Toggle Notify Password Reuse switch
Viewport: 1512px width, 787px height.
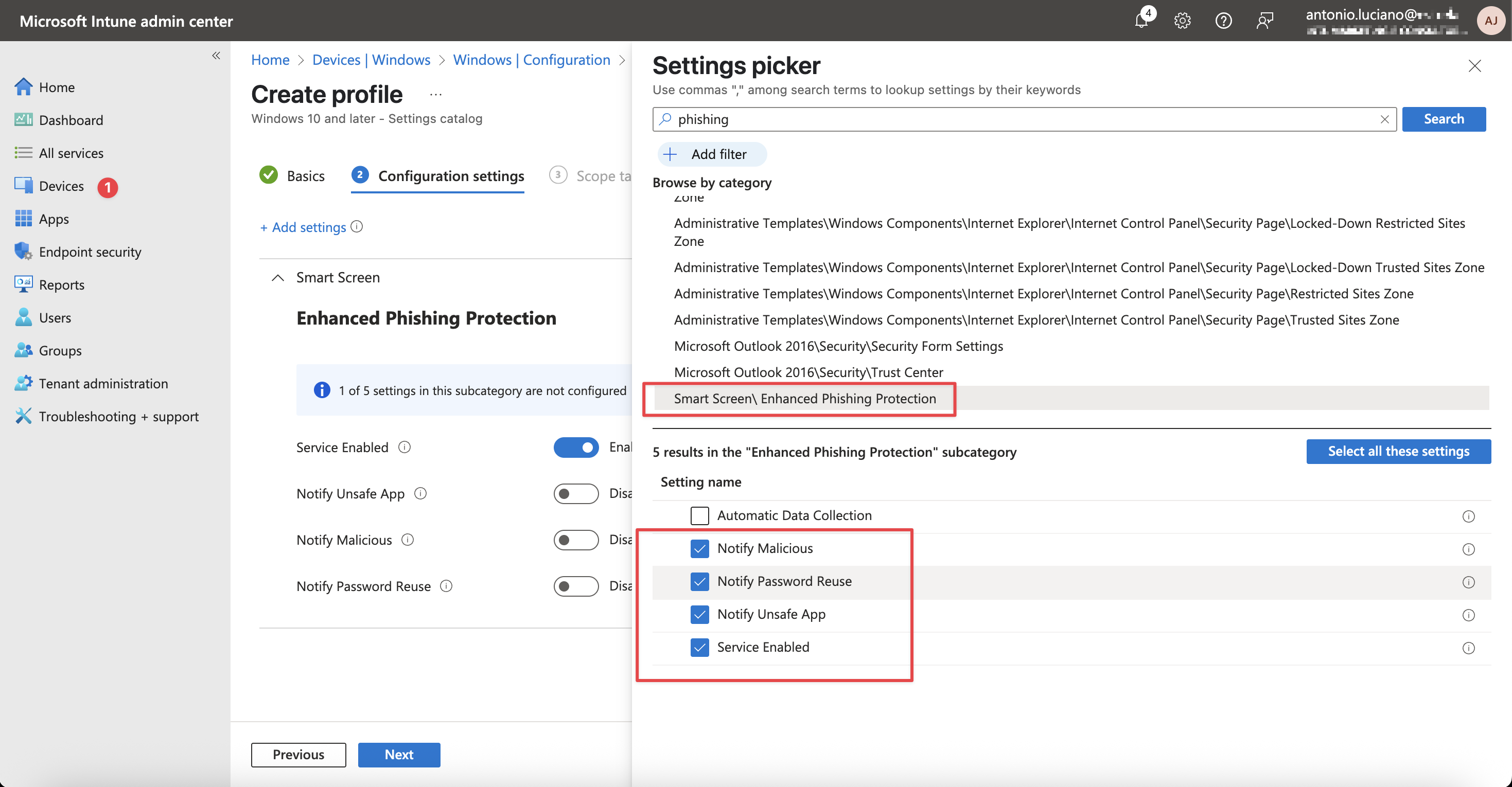coord(576,585)
